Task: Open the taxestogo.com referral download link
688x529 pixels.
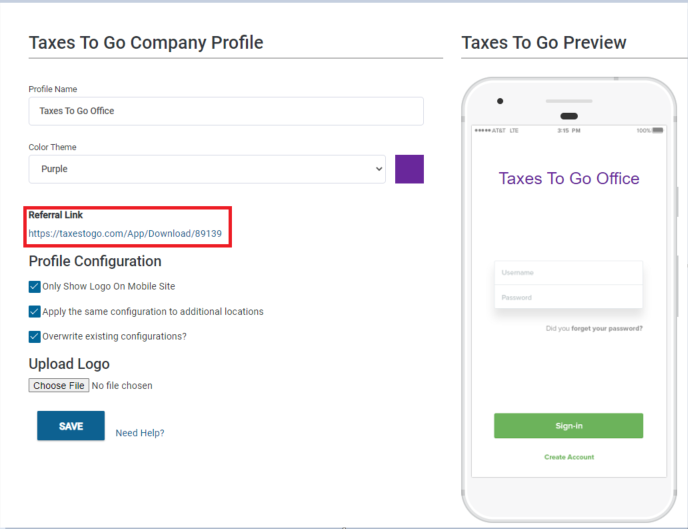Action: pyautogui.click(x=125, y=233)
